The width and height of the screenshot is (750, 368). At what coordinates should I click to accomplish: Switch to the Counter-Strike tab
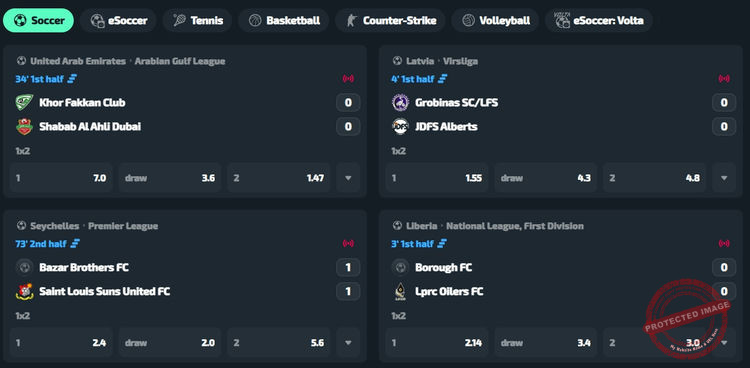pos(390,21)
